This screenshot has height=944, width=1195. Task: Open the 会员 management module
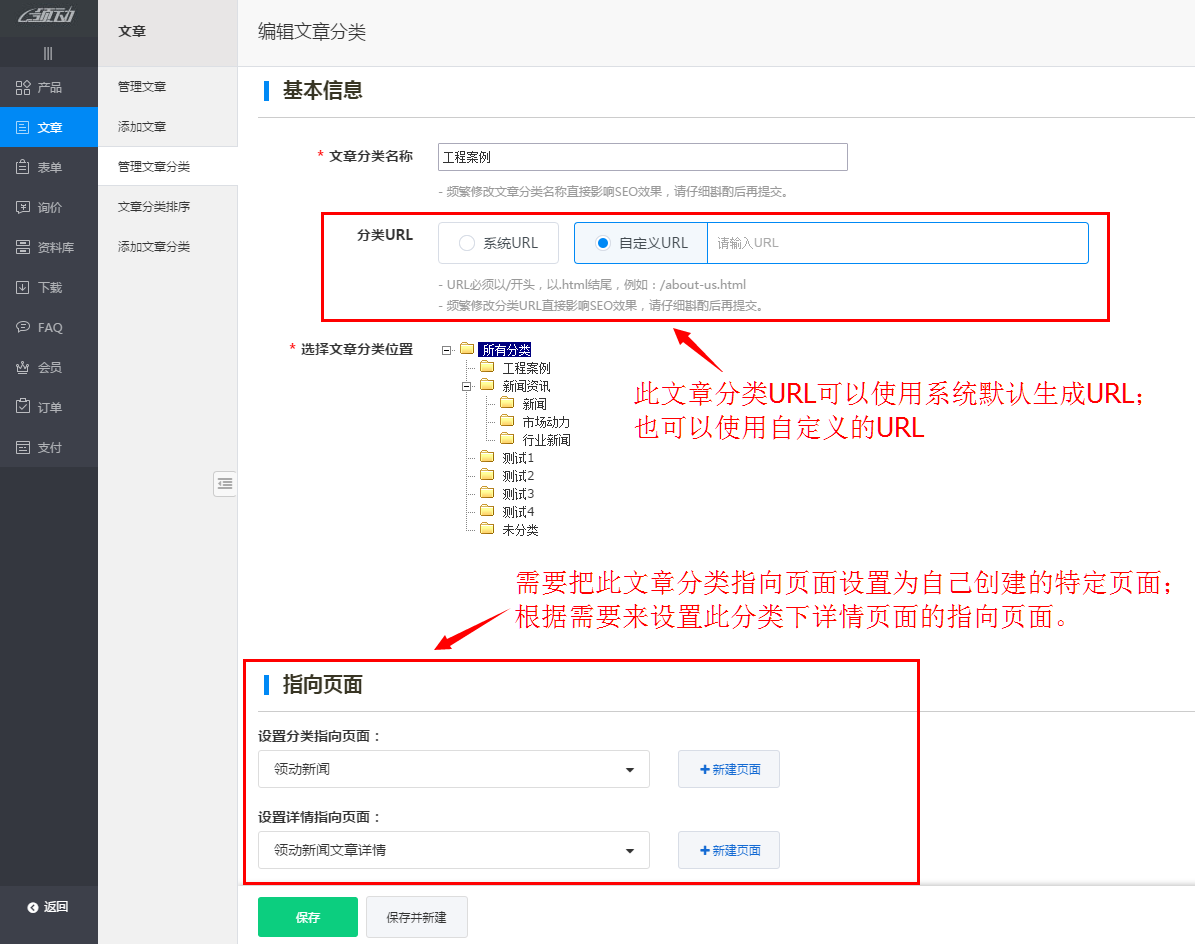coord(48,367)
